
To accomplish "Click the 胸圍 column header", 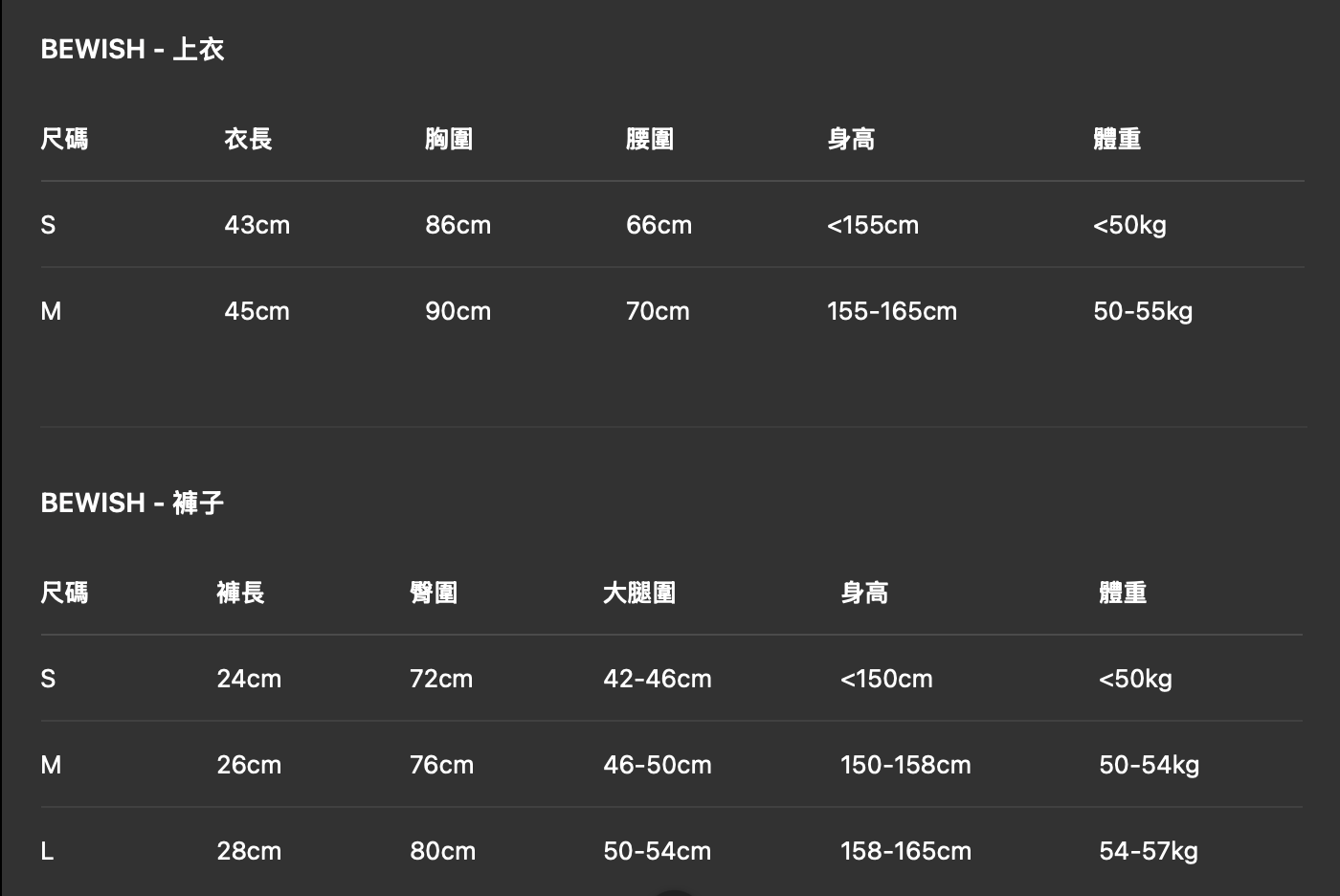I will click(x=449, y=139).
